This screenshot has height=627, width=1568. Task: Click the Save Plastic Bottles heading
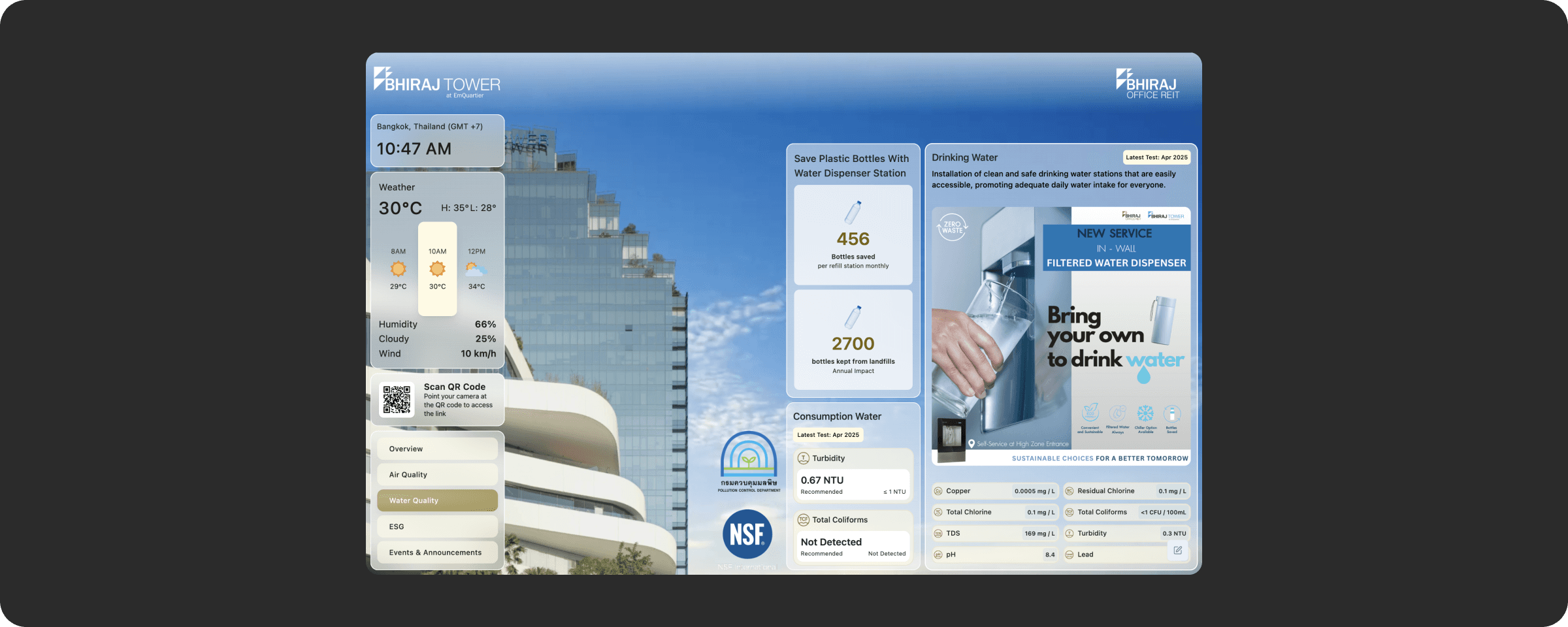click(x=851, y=166)
